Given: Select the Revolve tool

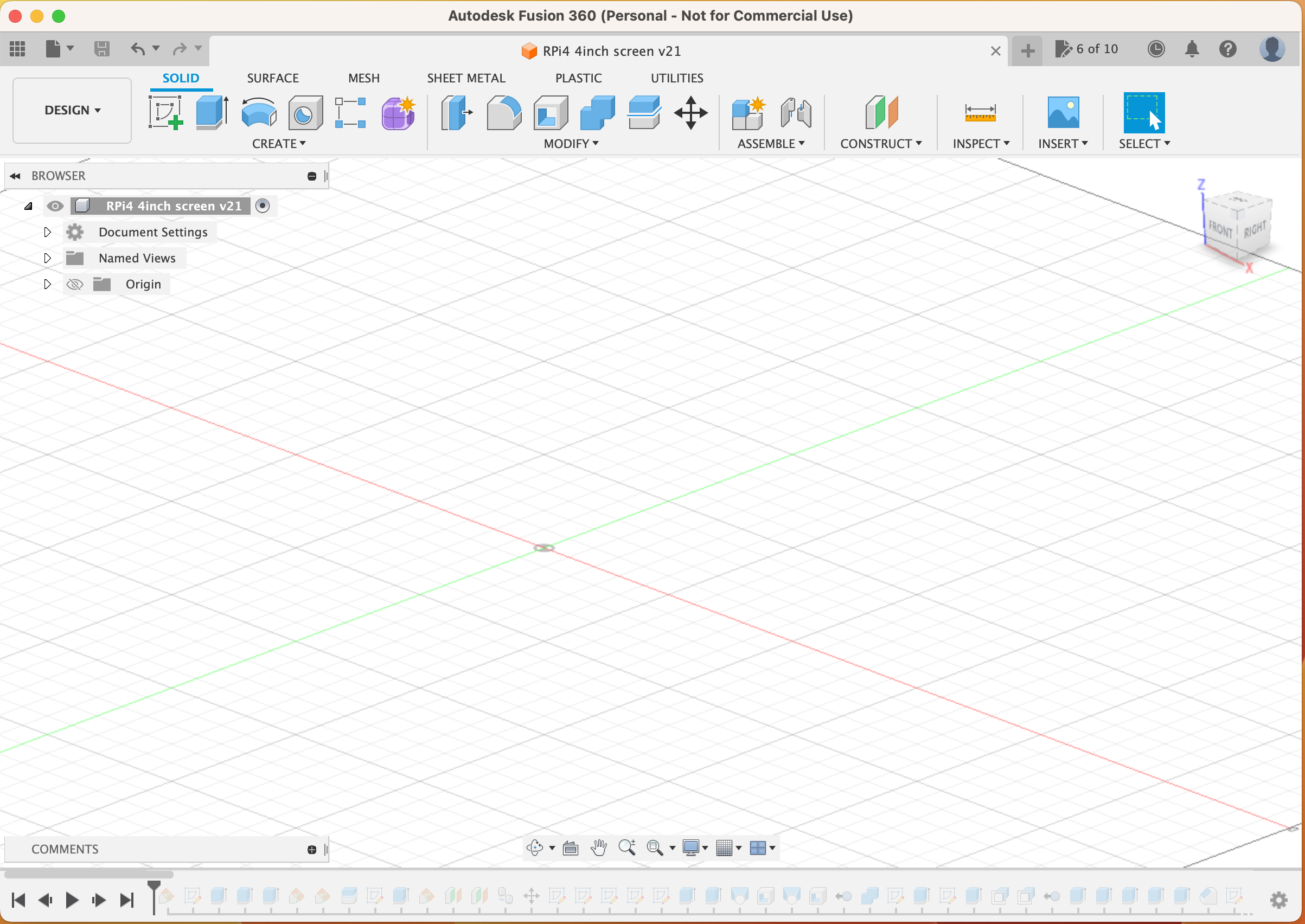Looking at the screenshot, I should point(259,112).
